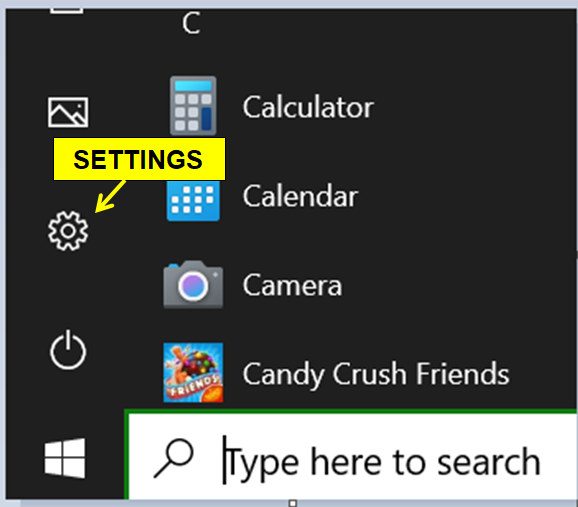This screenshot has width=578, height=507.
Task: Click the partially visible Documents icon at top
Action: [x=67, y=11]
